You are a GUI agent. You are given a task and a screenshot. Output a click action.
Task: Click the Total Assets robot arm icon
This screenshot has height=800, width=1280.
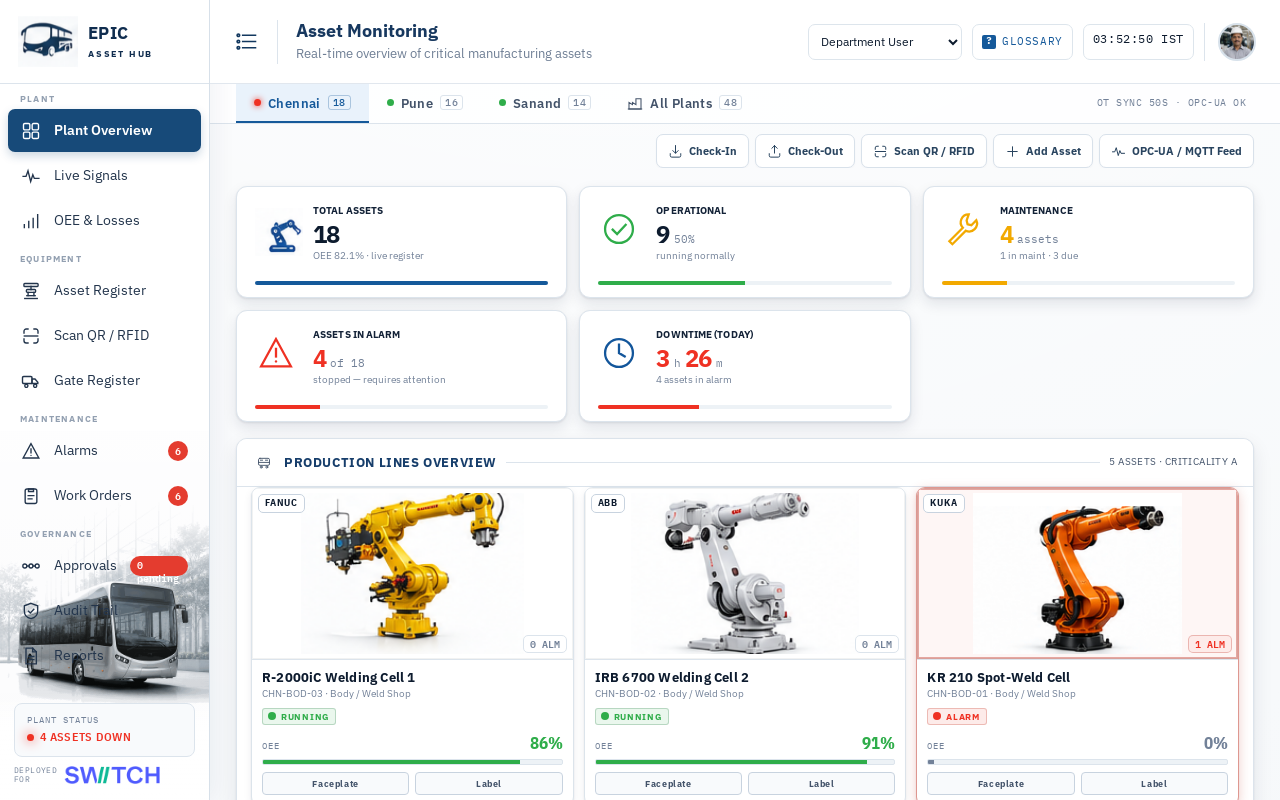tap(284, 234)
